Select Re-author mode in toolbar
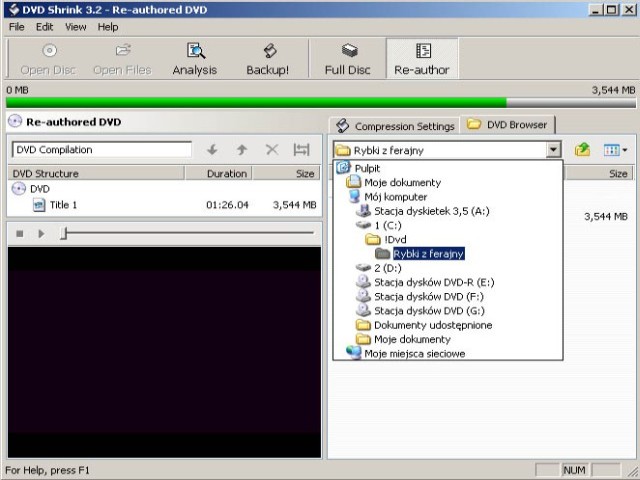Viewport: 640px width, 480px height. click(422, 59)
